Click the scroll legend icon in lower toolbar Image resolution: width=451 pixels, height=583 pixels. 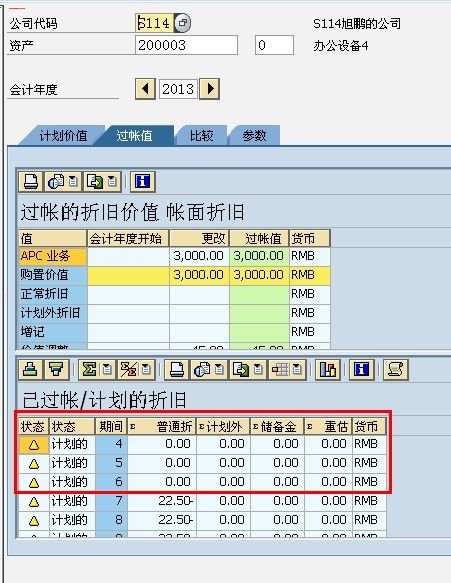tap(396, 370)
